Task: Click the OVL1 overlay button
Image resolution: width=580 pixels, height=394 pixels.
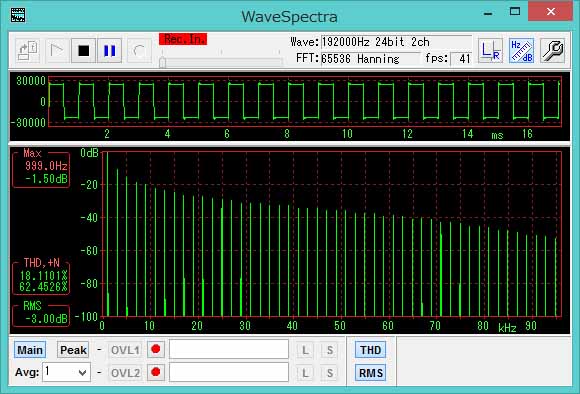Action: click(125, 350)
